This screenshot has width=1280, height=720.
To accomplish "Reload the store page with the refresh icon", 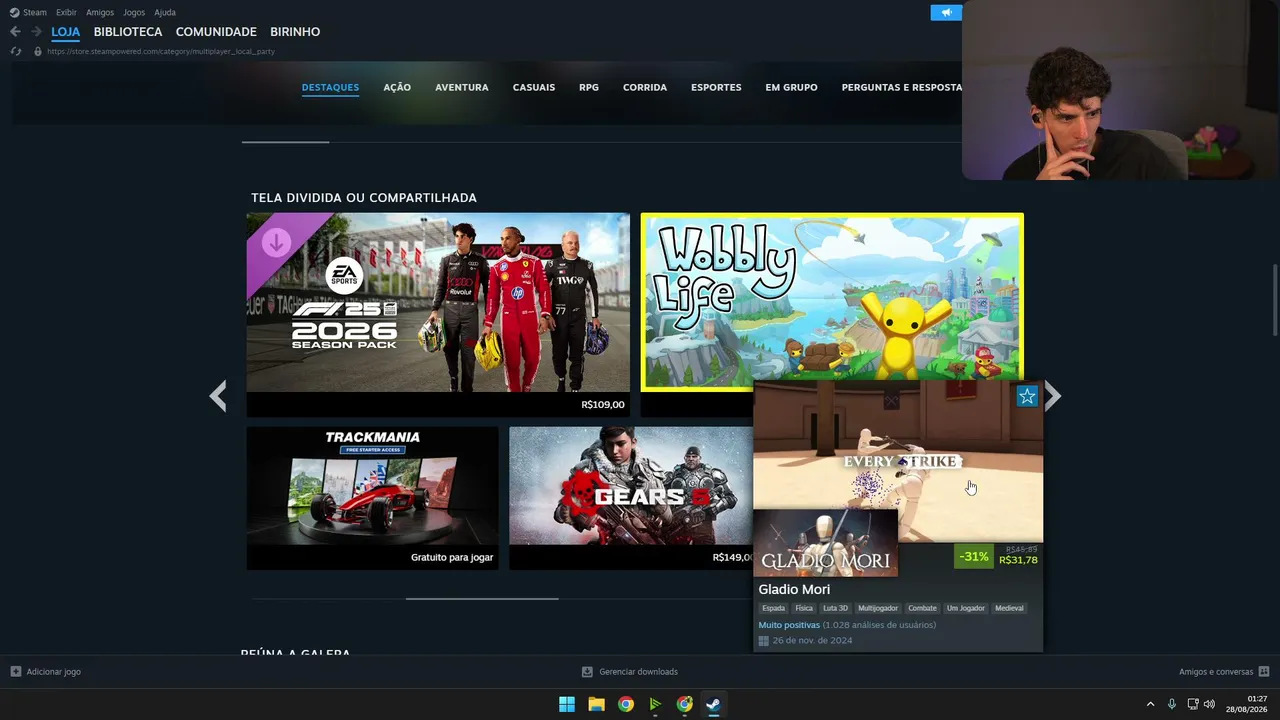I will pyautogui.click(x=15, y=51).
